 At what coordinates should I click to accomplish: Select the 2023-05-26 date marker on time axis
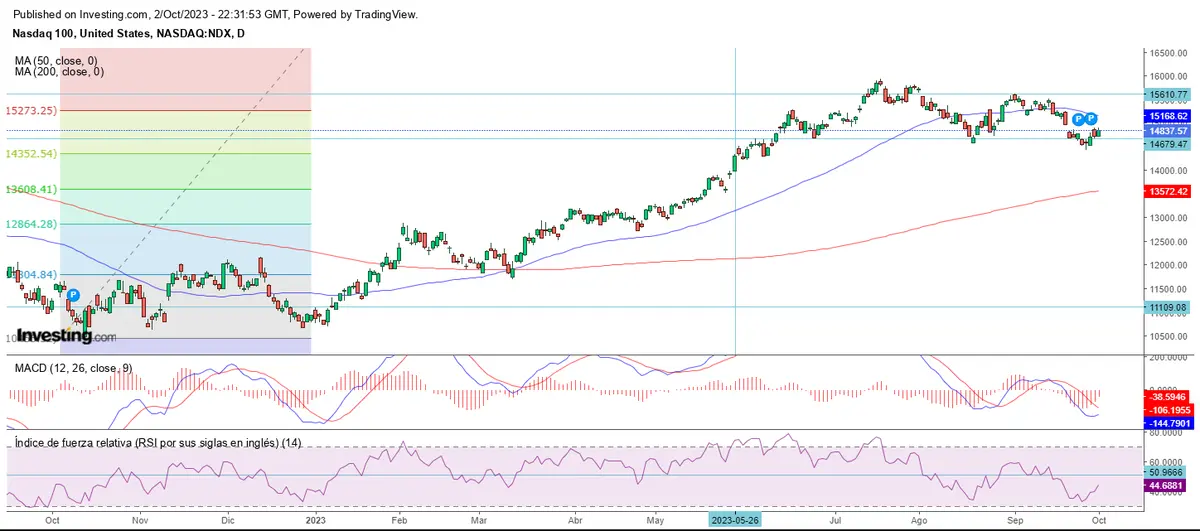pos(735,521)
